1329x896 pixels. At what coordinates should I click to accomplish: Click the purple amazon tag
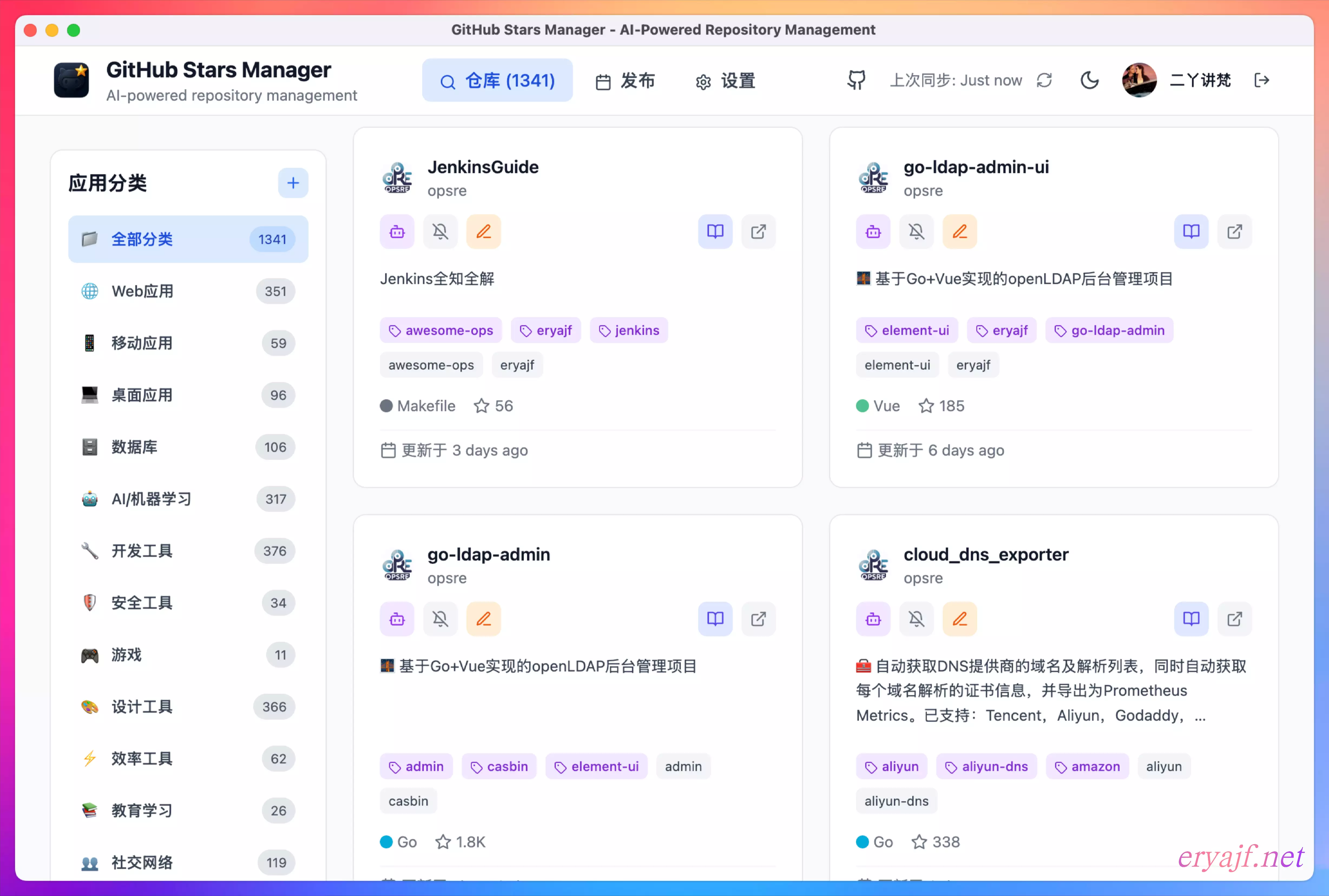coord(1087,767)
